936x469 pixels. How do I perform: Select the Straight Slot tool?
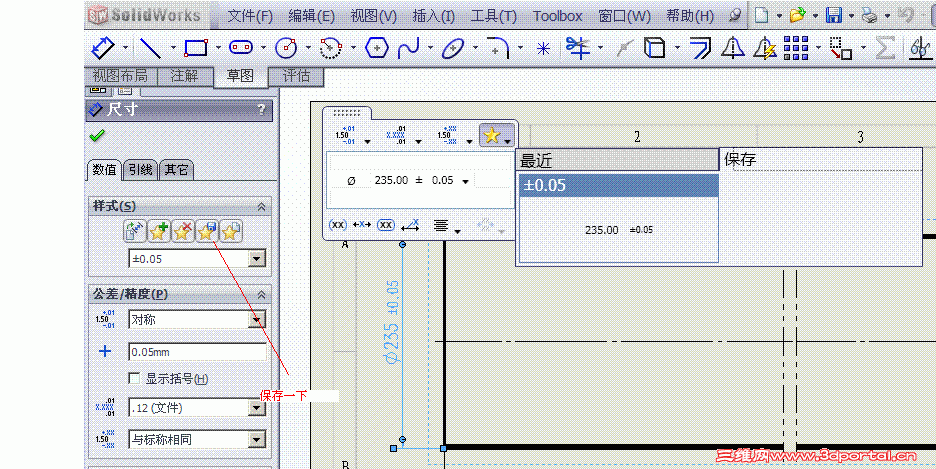click(x=241, y=48)
